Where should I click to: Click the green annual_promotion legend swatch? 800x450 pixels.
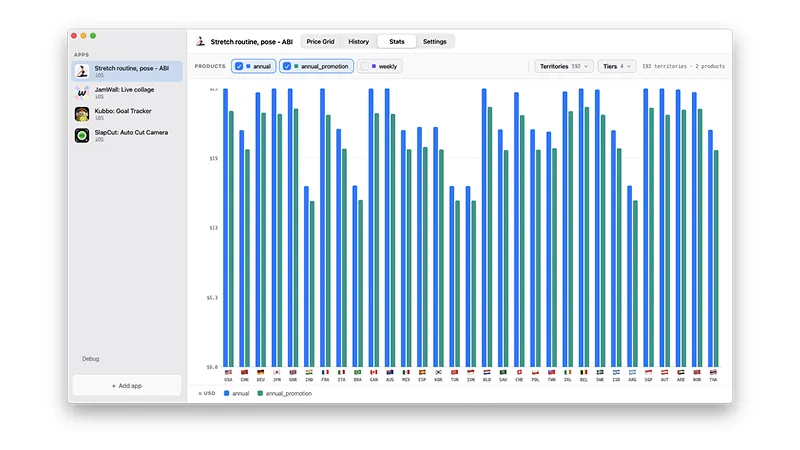[x=260, y=393]
